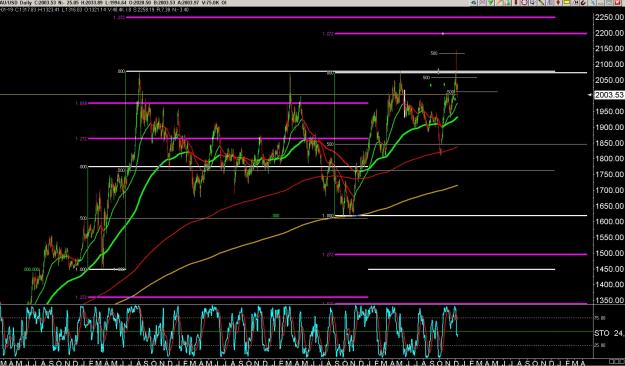Select the magenta extension line at 1500

pos(461,254)
